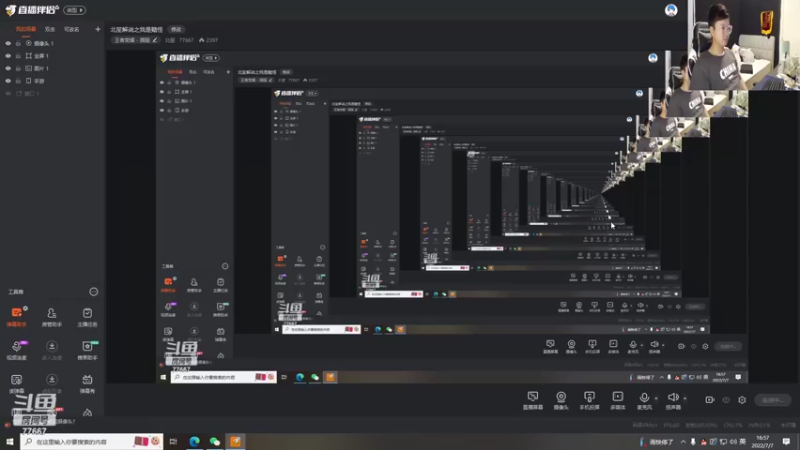
Task: Click the record video icon beside the speaker
Action: (x=710, y=400)
